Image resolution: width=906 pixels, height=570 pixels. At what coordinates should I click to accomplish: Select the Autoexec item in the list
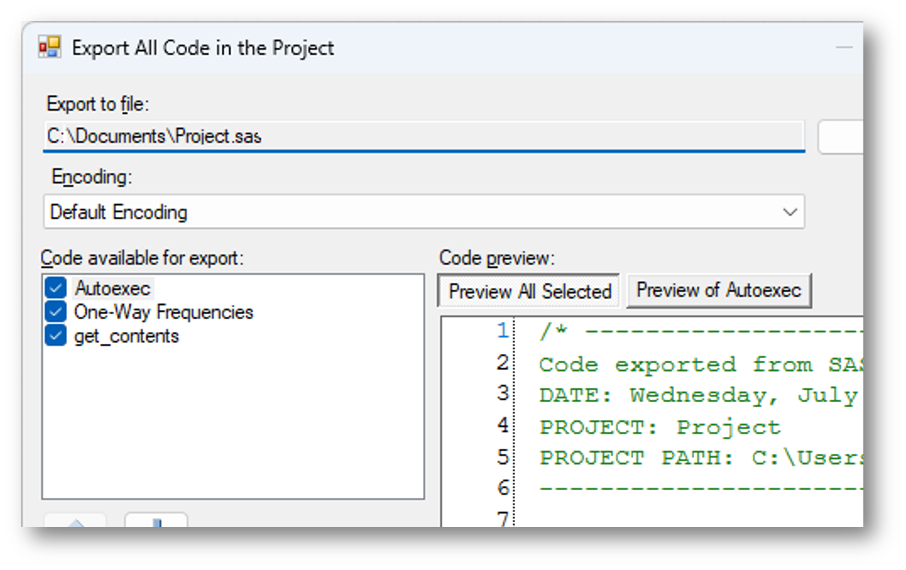pos(112,288)
